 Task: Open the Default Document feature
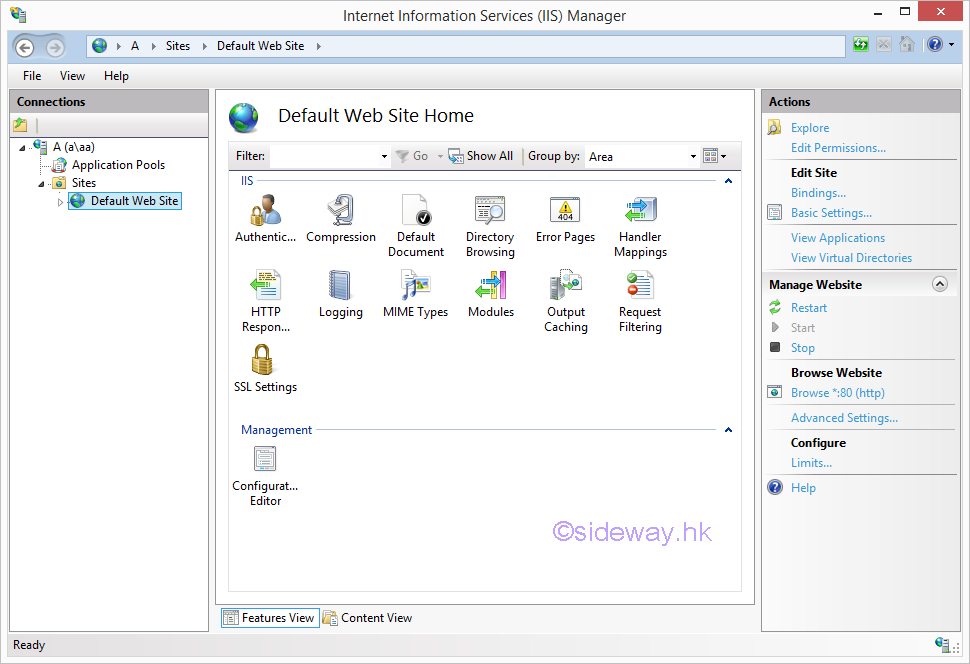[415, 212]
